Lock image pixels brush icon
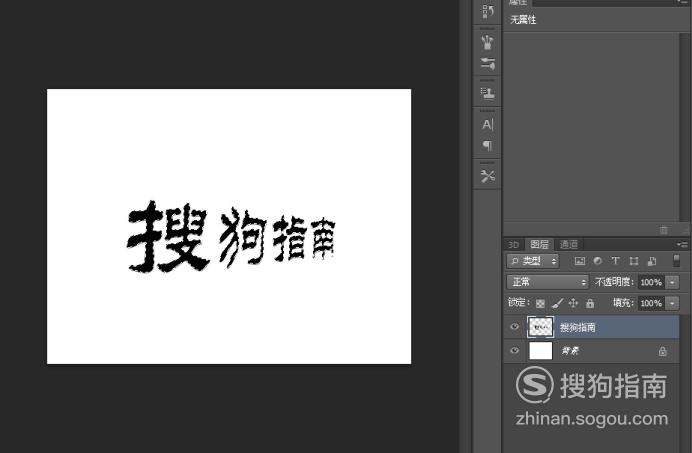This screenshot has width=692, height=453. click(x=557, y=303)
